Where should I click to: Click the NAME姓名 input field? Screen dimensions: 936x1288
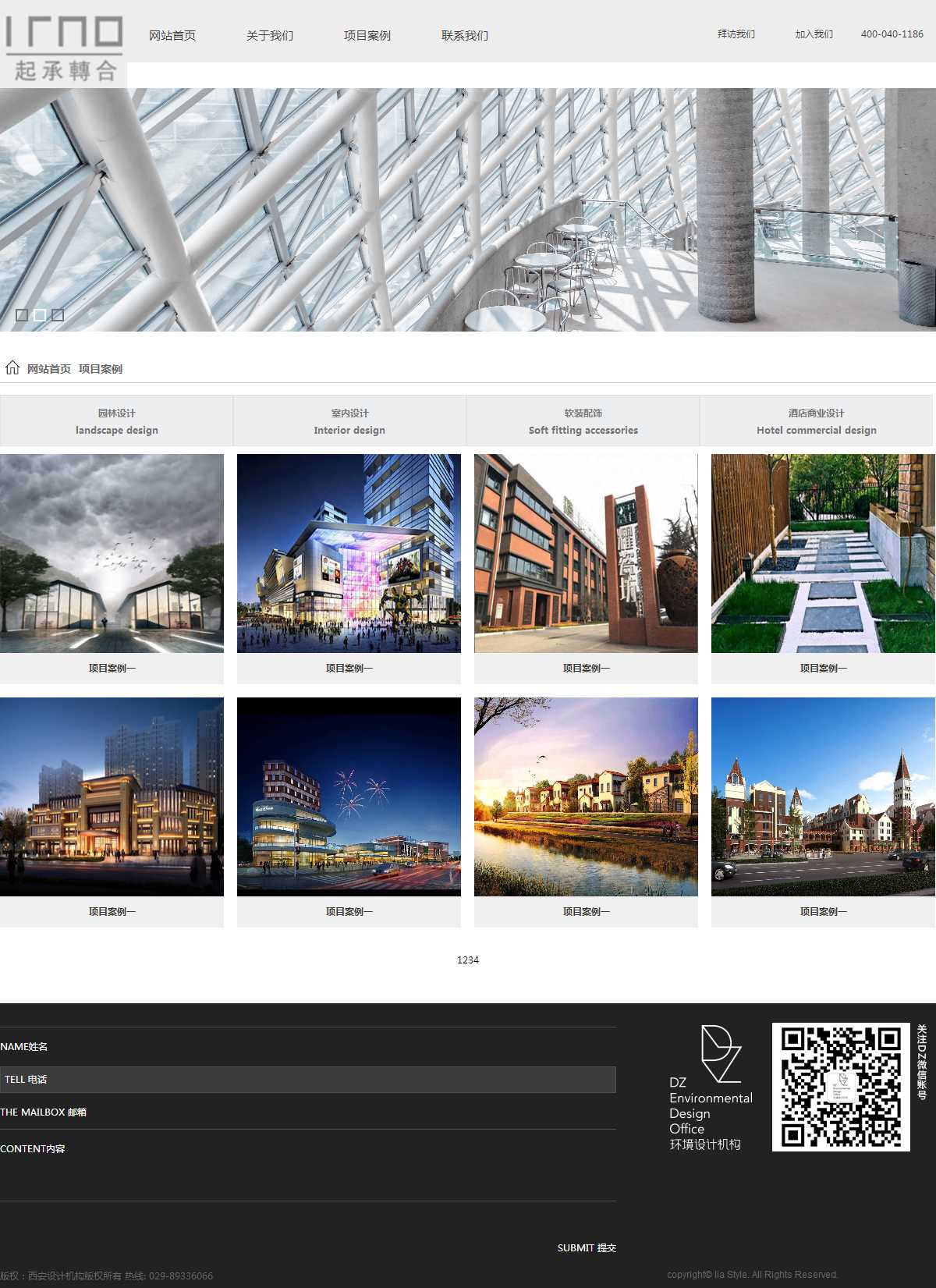[308, 1047]
